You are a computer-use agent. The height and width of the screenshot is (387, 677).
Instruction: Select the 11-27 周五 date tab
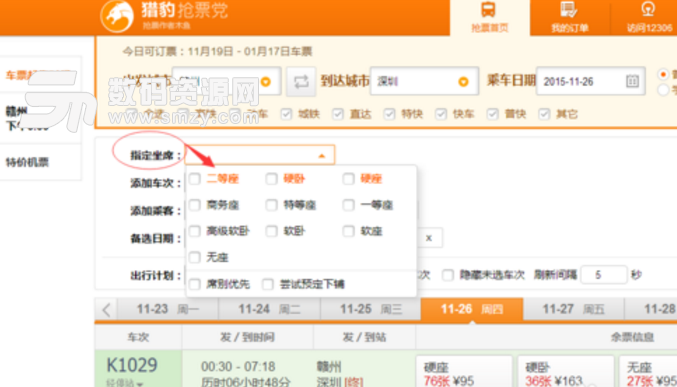574,309
